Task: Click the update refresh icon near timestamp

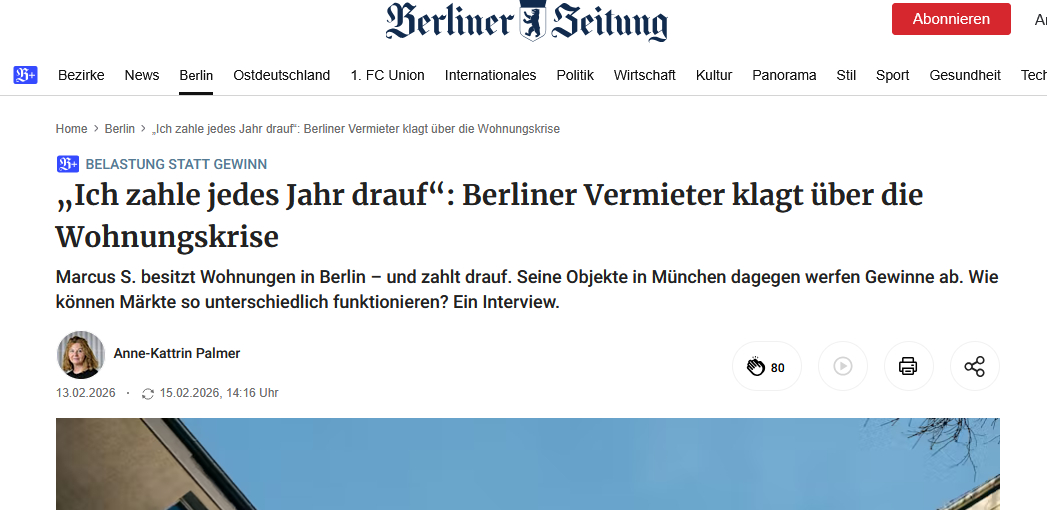Action: click(x=148, y=394)
